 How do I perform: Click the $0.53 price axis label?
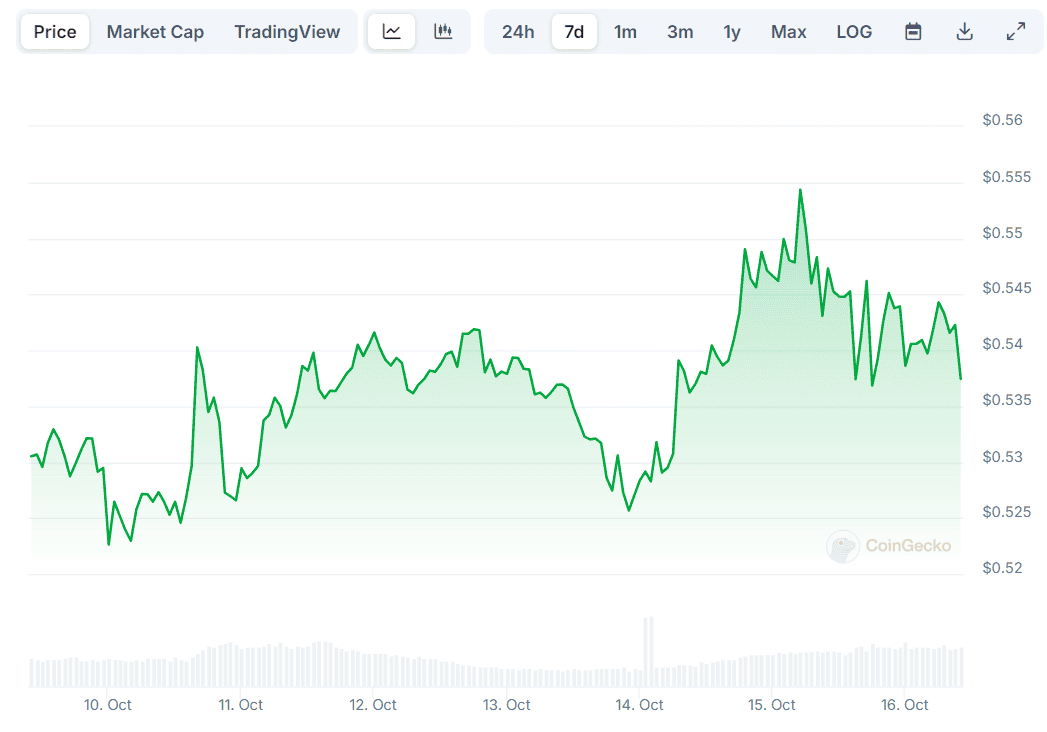(x=1002, y=457)
